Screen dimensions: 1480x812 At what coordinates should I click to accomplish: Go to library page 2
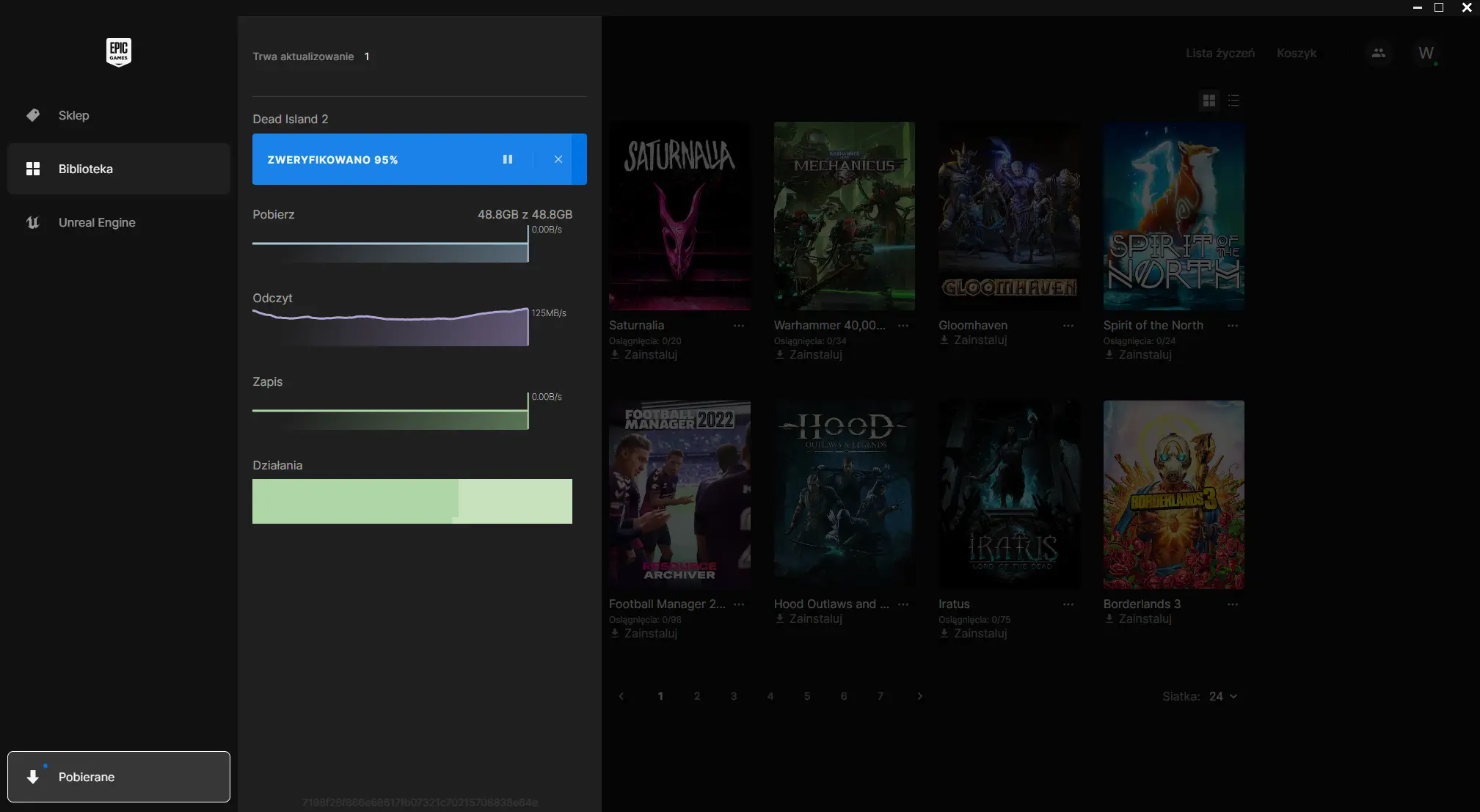coord(697,696)
